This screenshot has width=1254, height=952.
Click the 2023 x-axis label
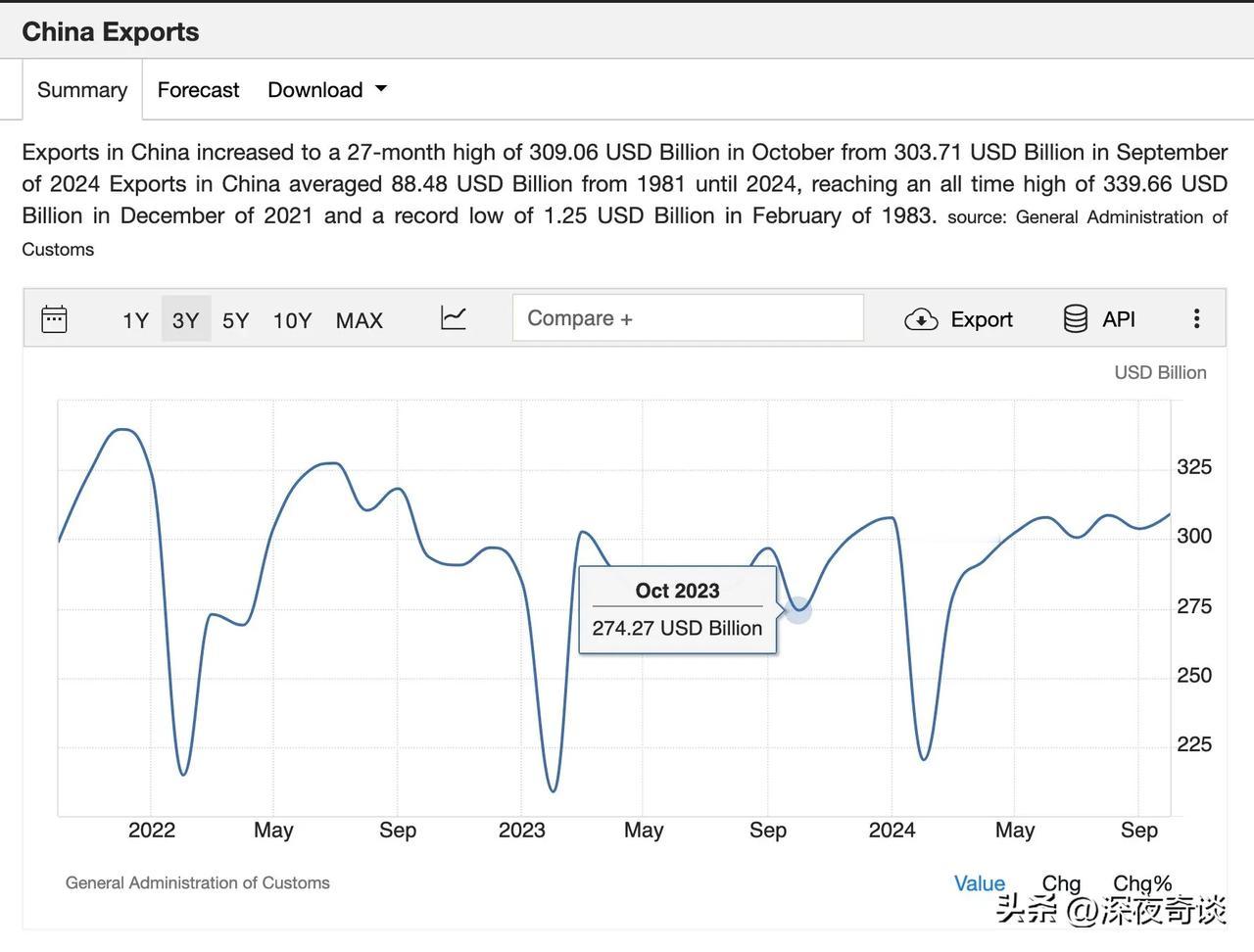point(521,831)
